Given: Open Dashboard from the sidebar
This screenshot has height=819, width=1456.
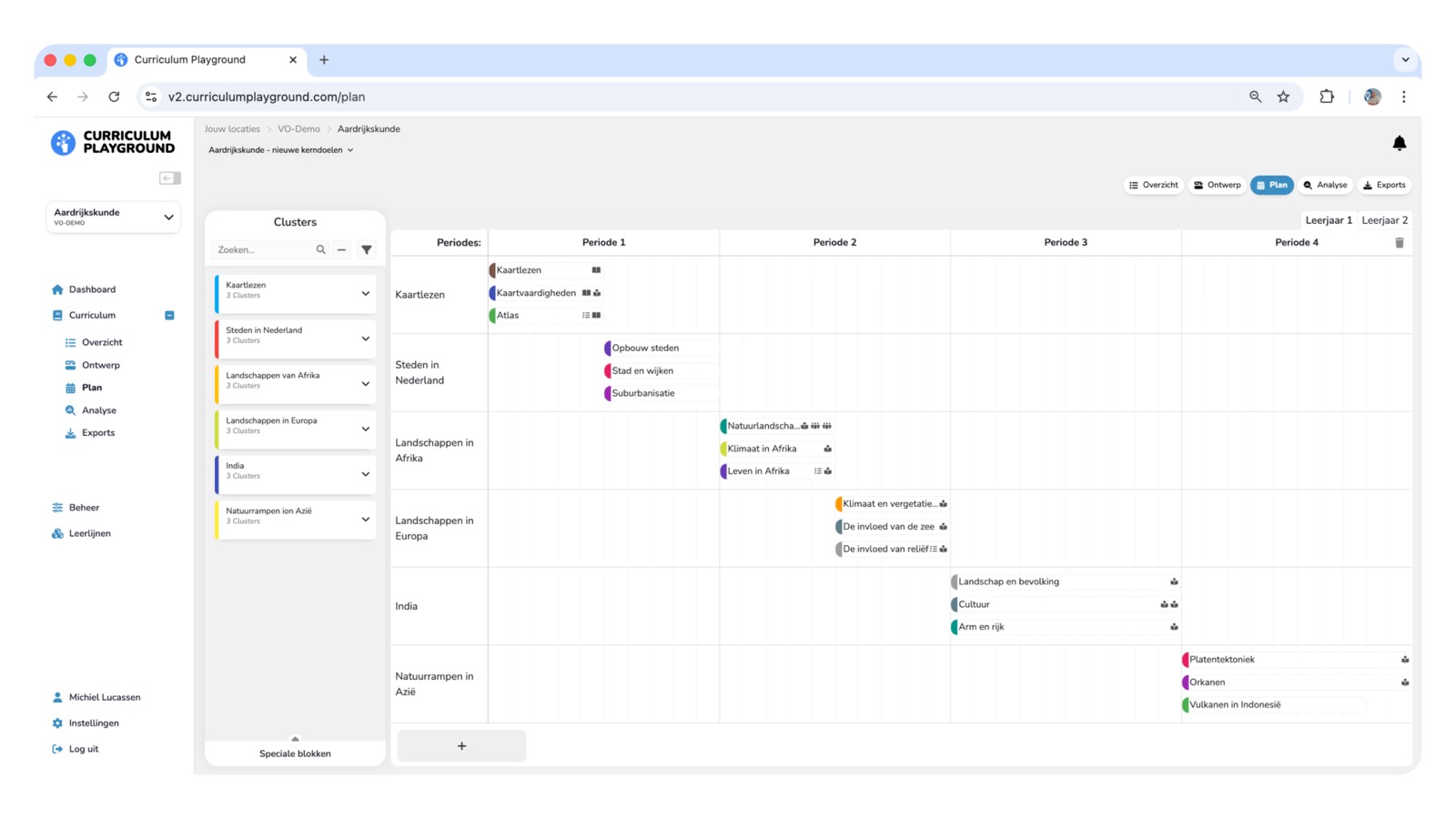Looking at the screenshot, I should pyautogui.click(x=92, y=289).
